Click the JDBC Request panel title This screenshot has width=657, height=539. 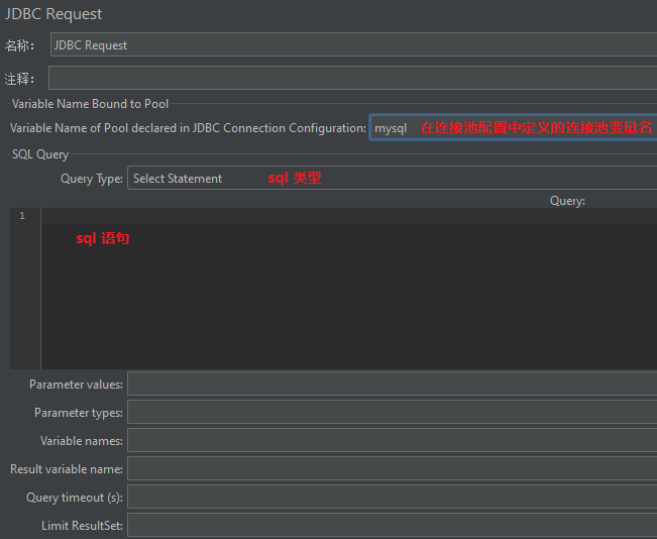click(x=53, y=14)
